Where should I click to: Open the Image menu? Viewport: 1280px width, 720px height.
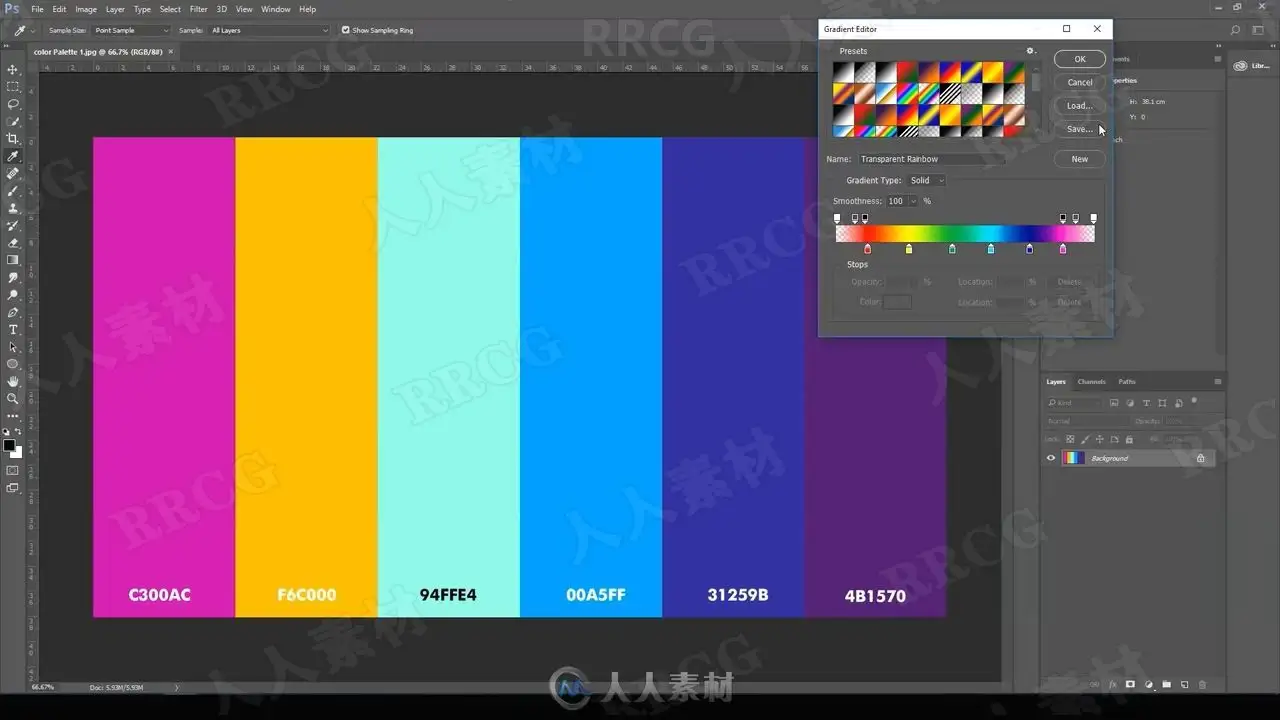86,9
